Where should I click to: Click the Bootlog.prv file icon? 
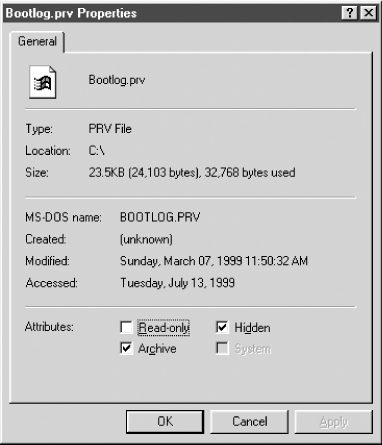click(43, 82)
